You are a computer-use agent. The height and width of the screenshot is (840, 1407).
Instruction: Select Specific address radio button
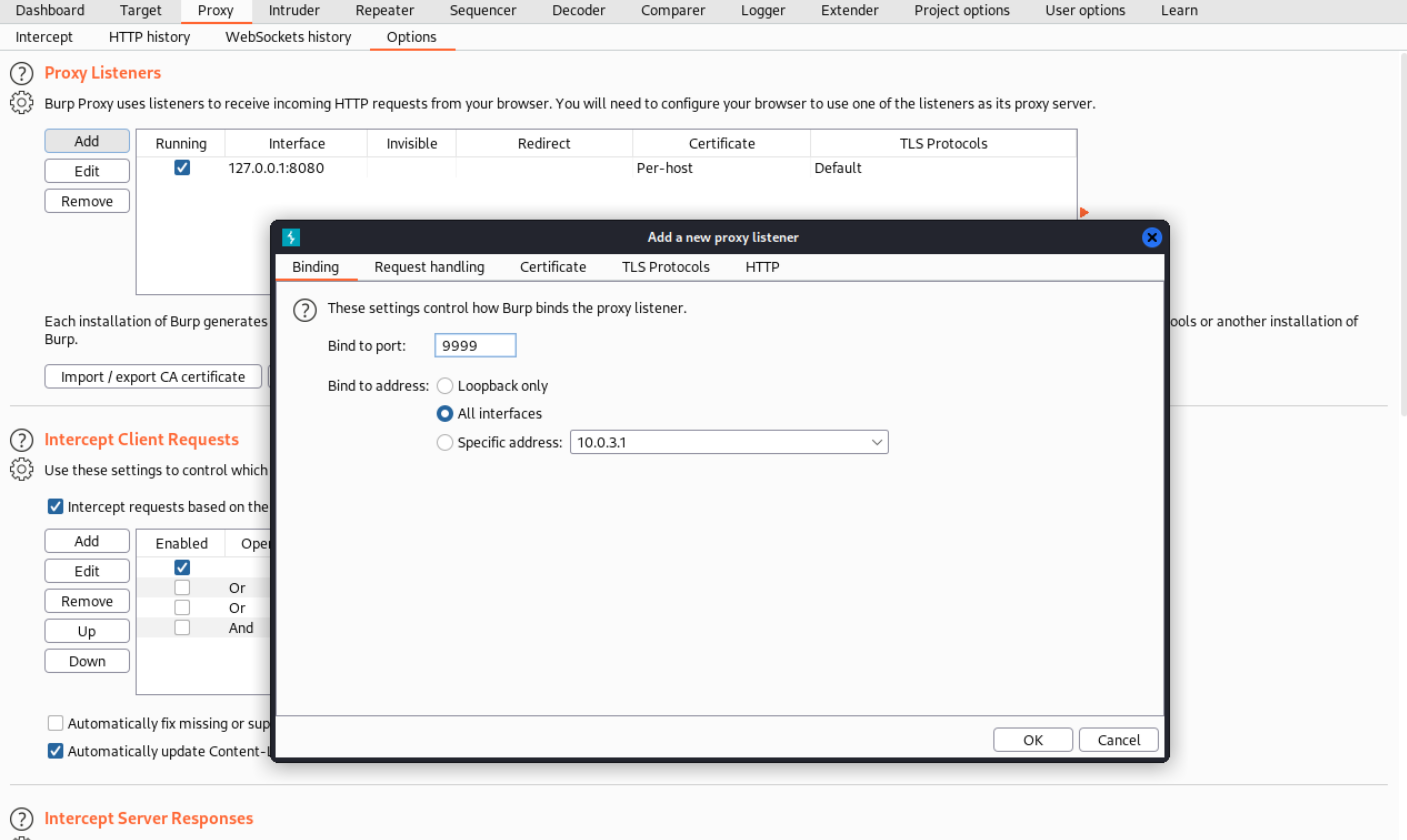445,442
